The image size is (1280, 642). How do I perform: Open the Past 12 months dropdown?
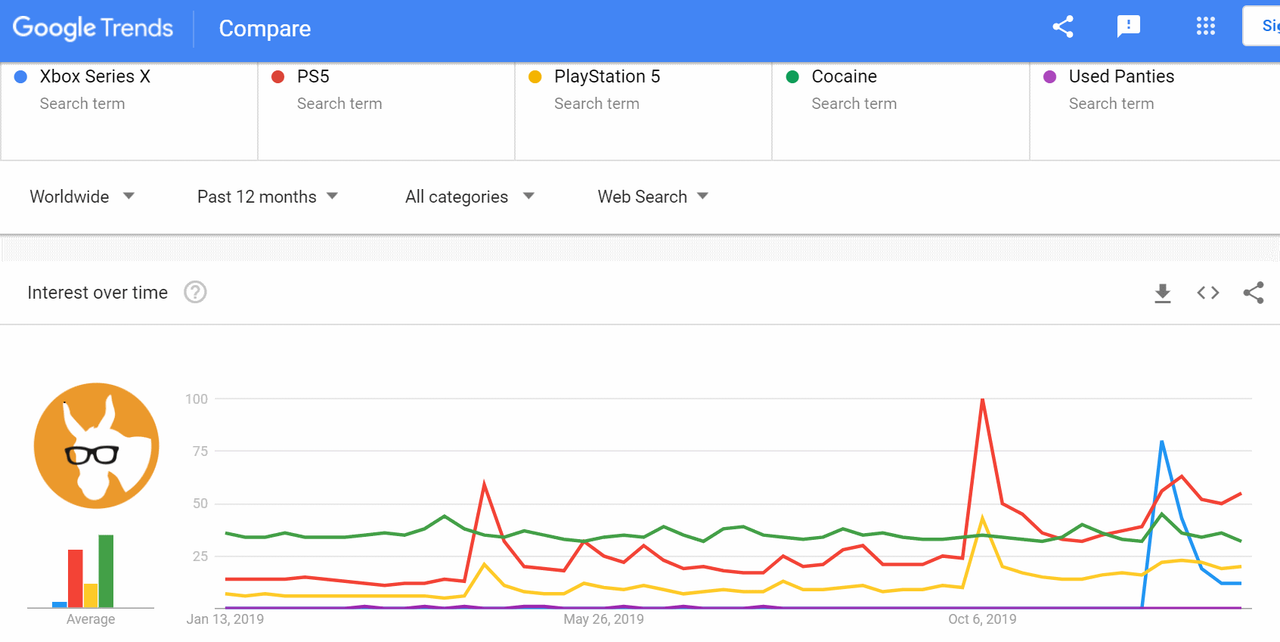pyautogui.click(x=267, y=197)
